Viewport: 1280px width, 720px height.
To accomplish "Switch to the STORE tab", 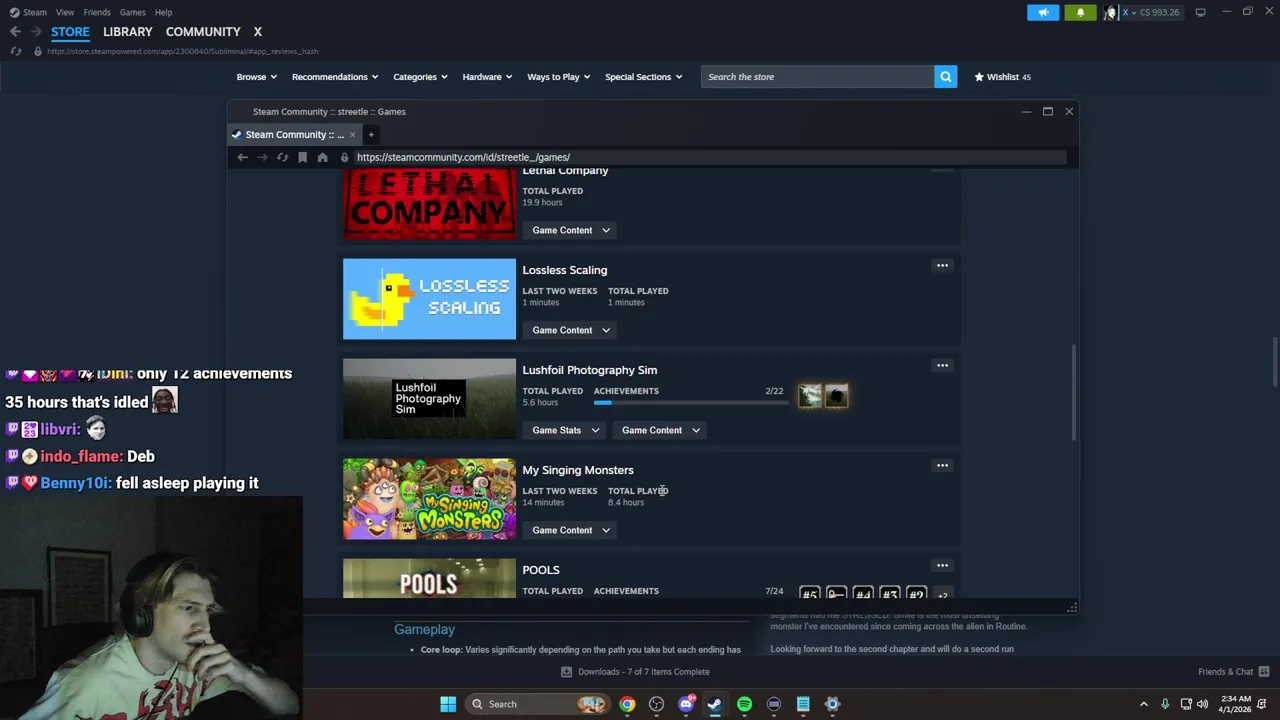I will click(70, 32).
